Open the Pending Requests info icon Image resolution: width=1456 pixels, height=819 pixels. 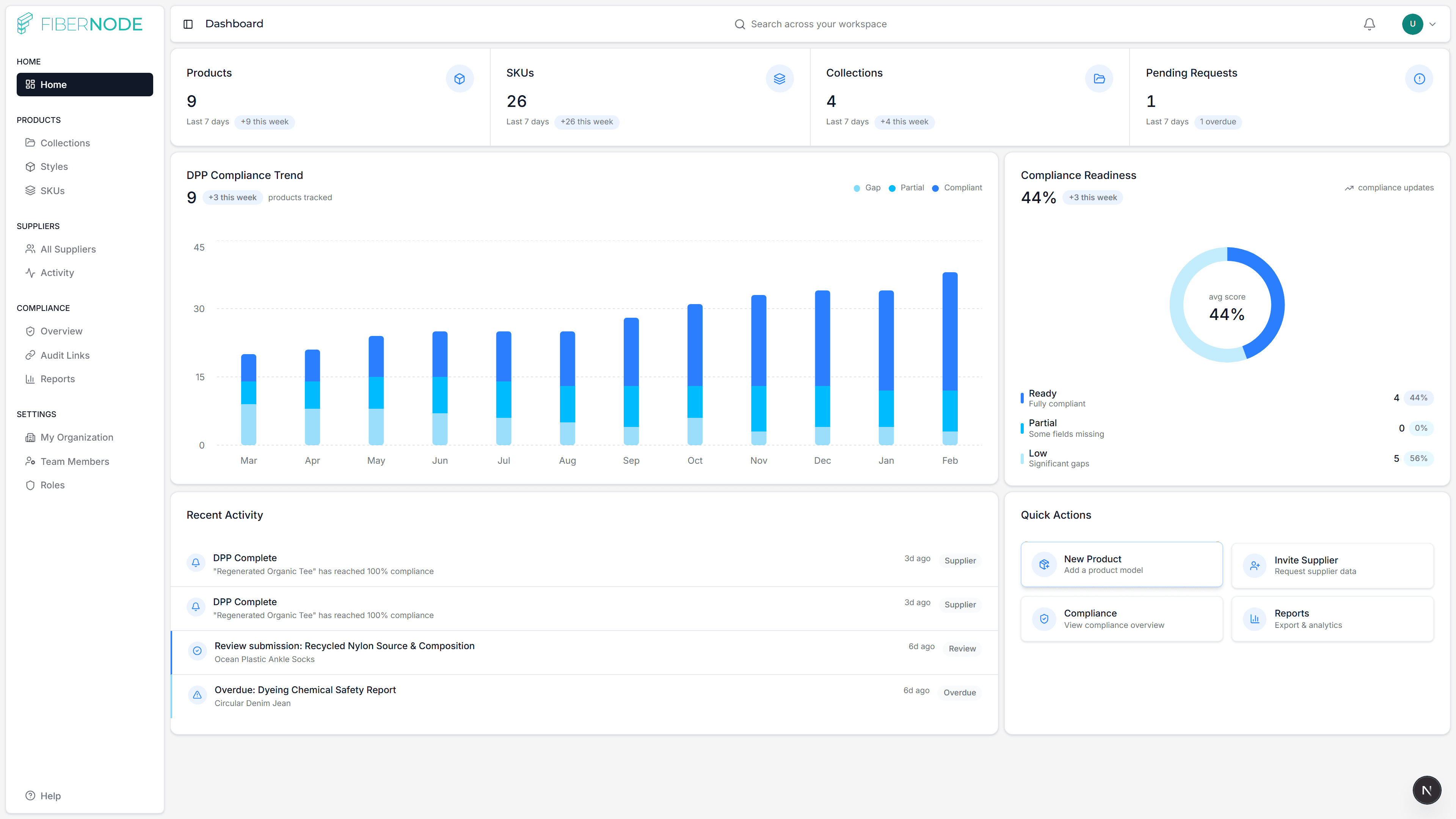click(1419, 78)
